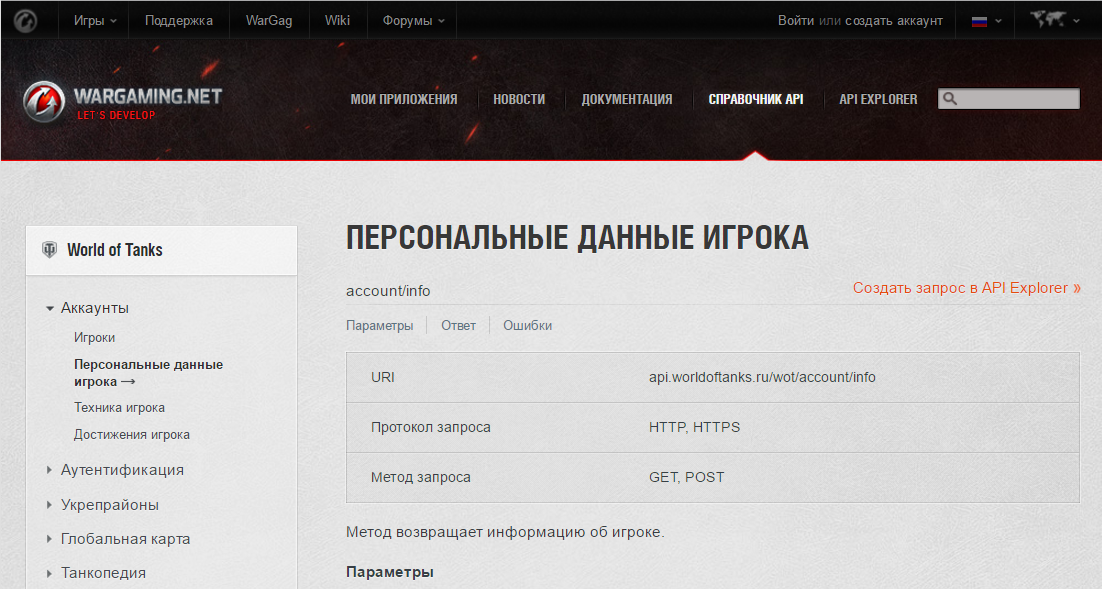Open the Игры dropdown menu
This screenshot has width=1102, height=589.
(96, 20)
